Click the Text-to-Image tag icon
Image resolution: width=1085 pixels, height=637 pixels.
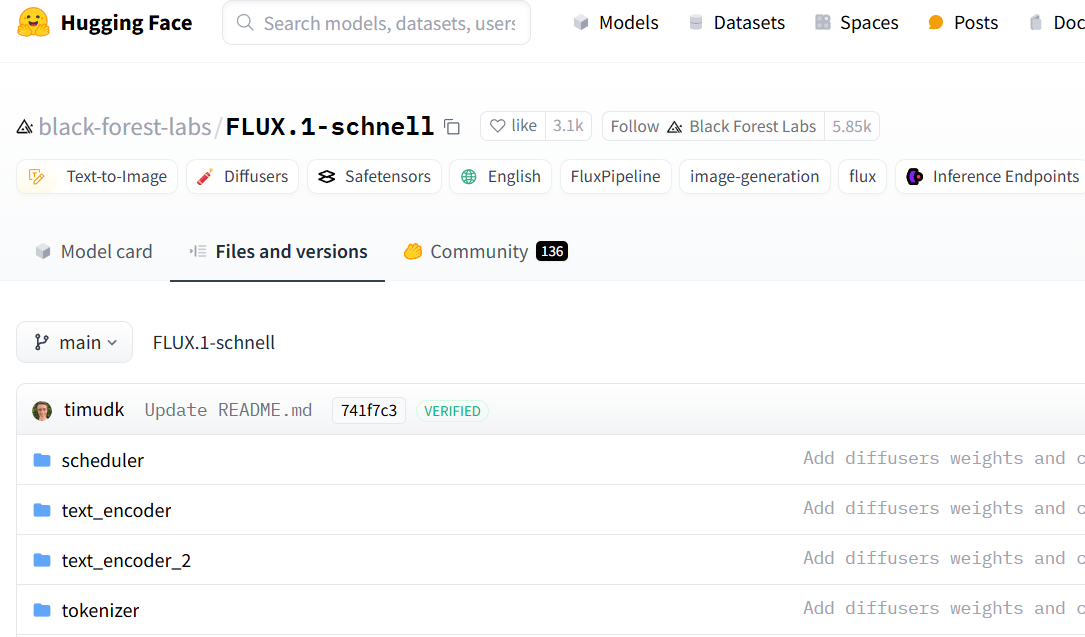click(x=37, y=177)
